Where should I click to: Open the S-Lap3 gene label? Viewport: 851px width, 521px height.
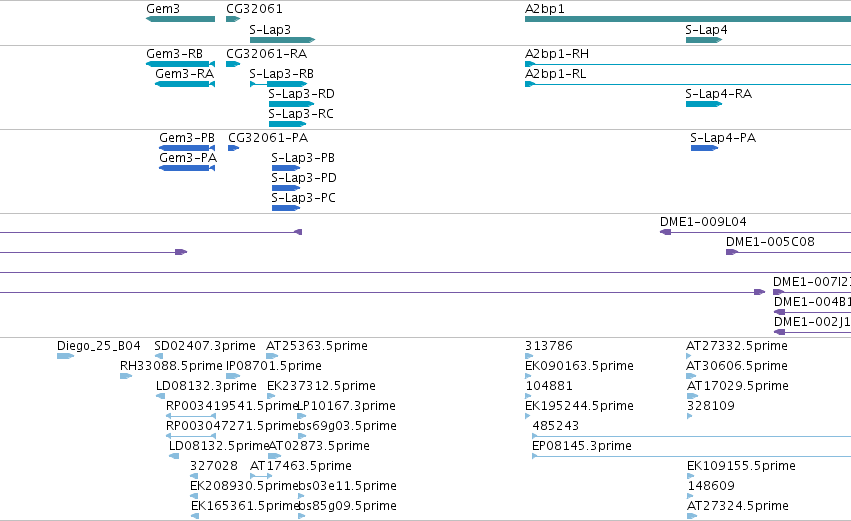click(270, 29)
